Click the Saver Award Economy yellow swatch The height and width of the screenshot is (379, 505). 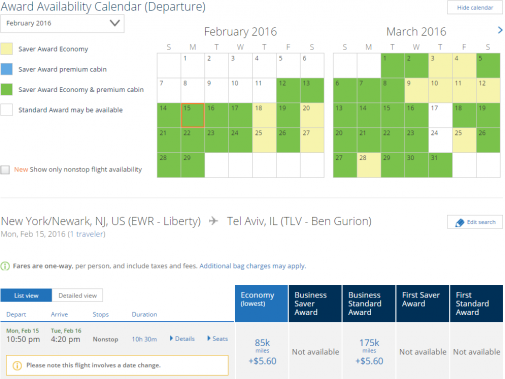[7, 49]
